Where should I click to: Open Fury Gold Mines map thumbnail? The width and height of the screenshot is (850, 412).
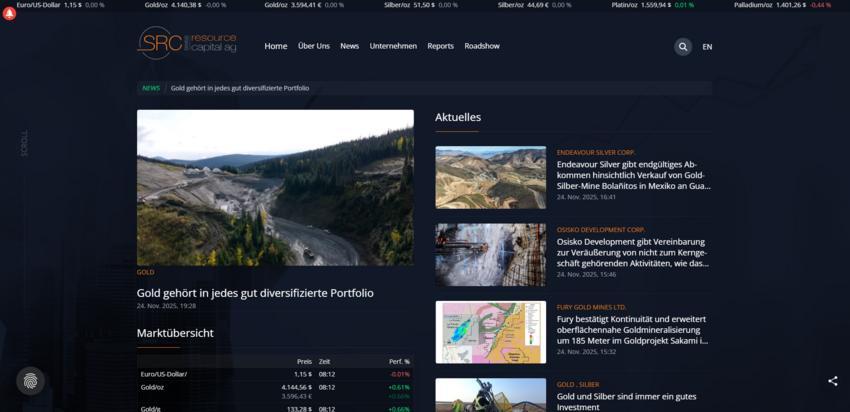pyautogui.click(x=491, y=332)
